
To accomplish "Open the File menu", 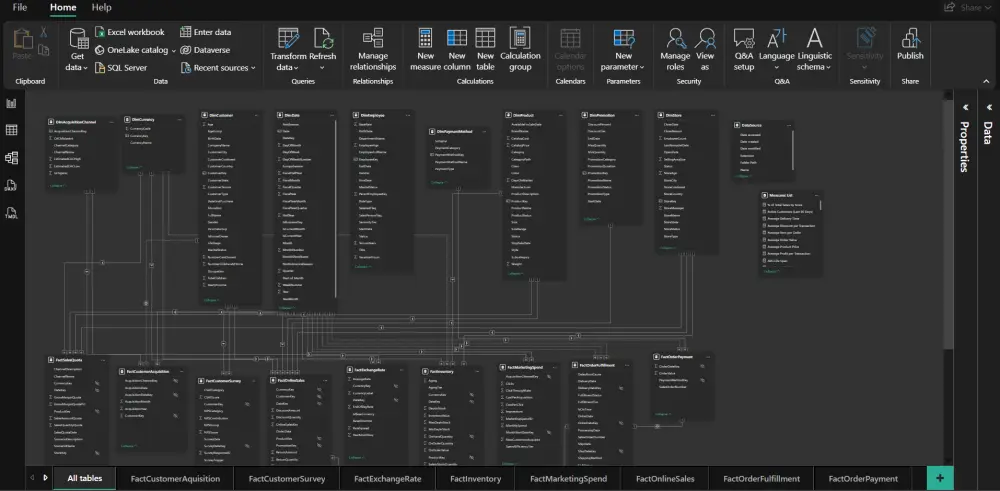I will 20,8.
